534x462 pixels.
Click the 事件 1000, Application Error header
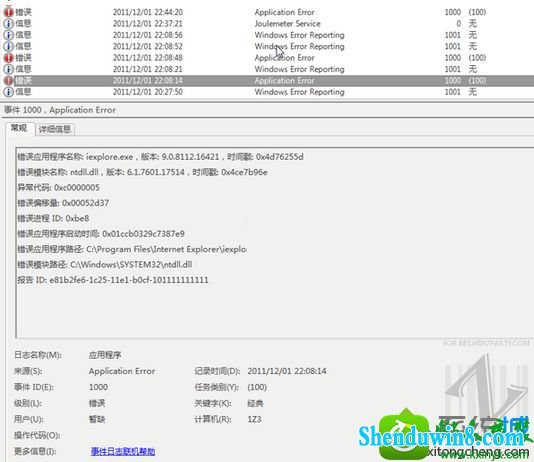click(60, 110)
